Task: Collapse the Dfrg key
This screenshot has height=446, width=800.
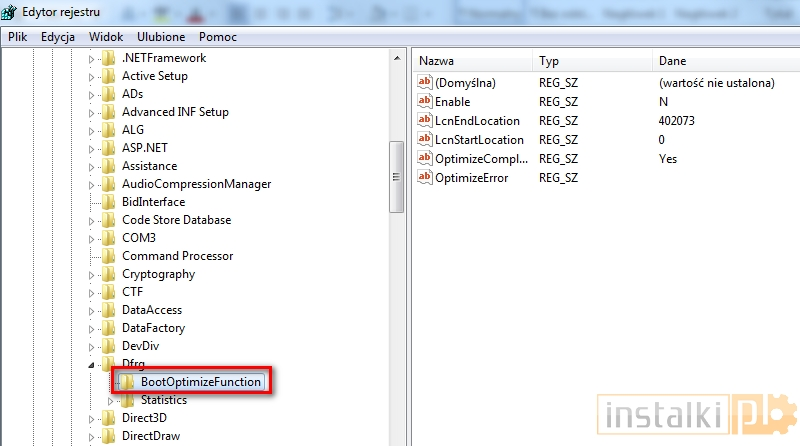Action: 91,365
